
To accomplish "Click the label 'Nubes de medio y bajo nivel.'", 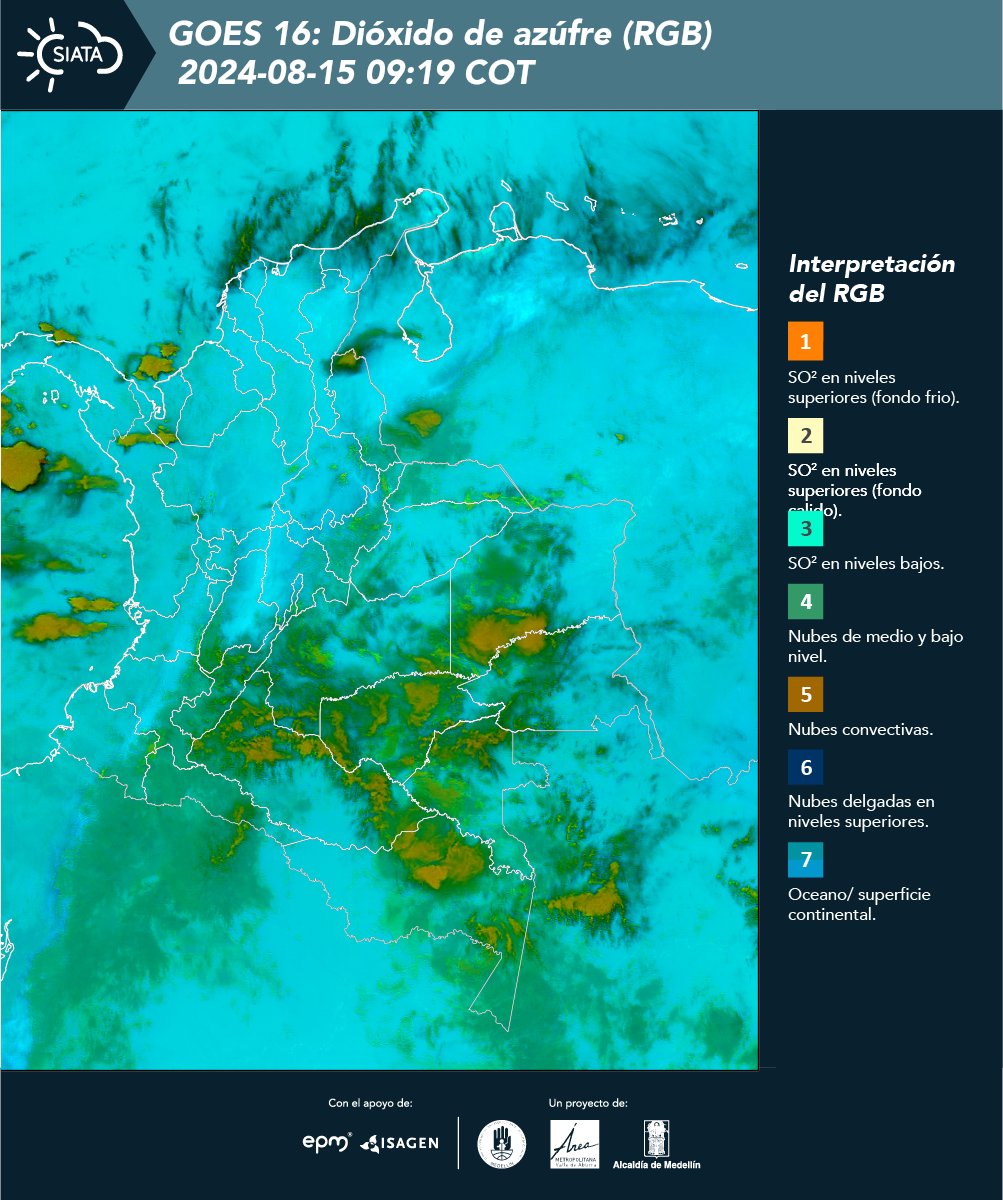I will point(876,646).
